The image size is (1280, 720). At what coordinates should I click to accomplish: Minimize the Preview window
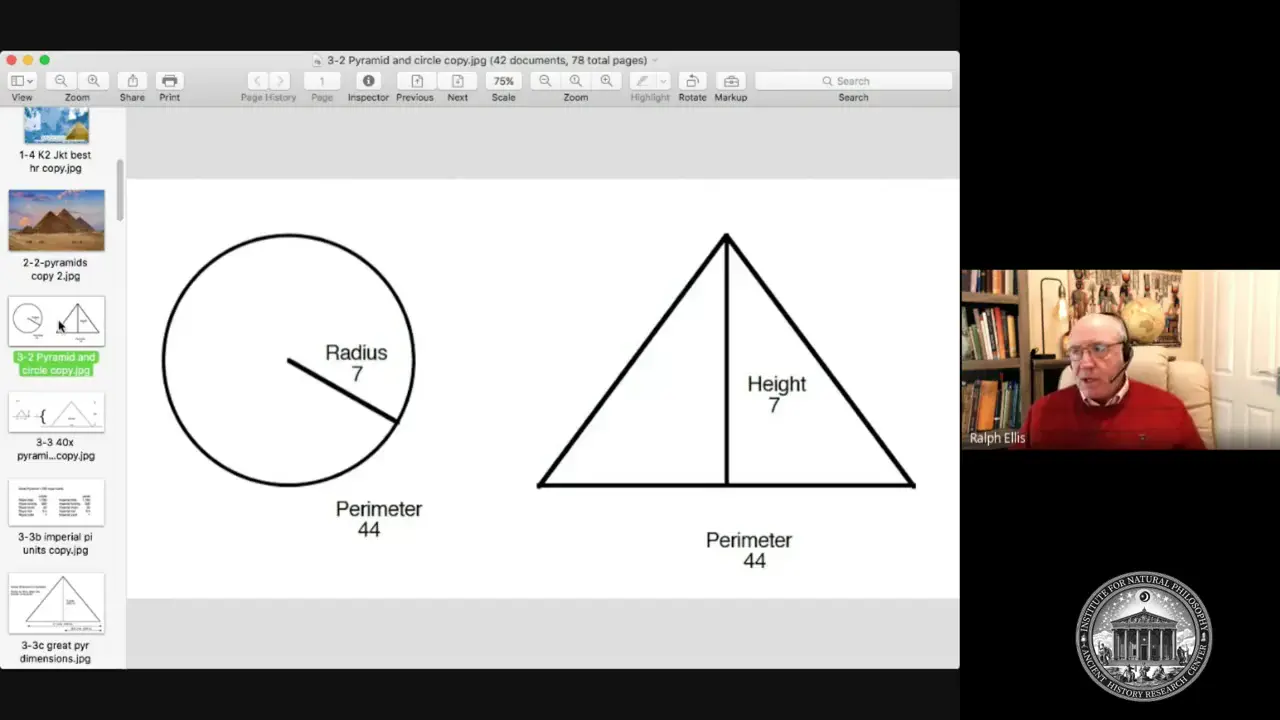pos(28,60)
